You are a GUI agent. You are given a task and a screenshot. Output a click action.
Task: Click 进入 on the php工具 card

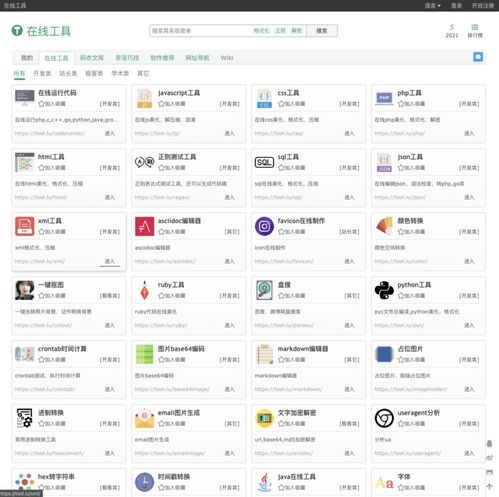[469, 133]
